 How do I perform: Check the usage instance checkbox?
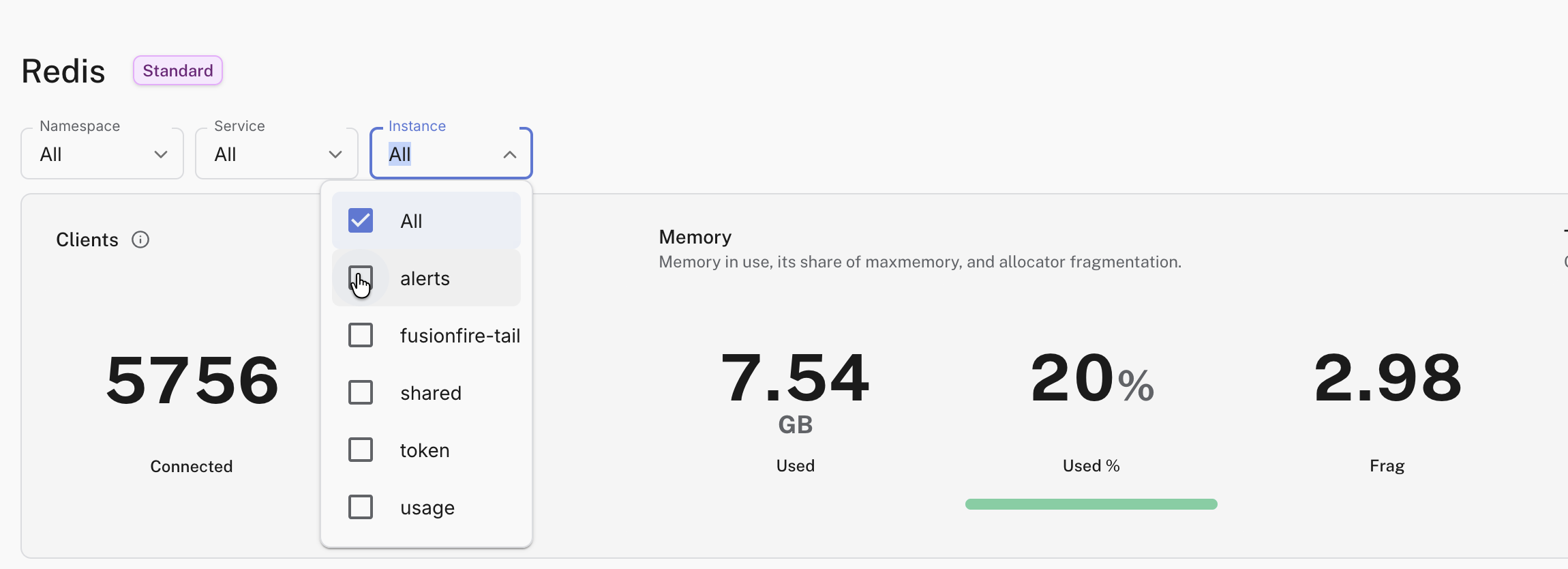pyautogui.click(x=361, y=507)
